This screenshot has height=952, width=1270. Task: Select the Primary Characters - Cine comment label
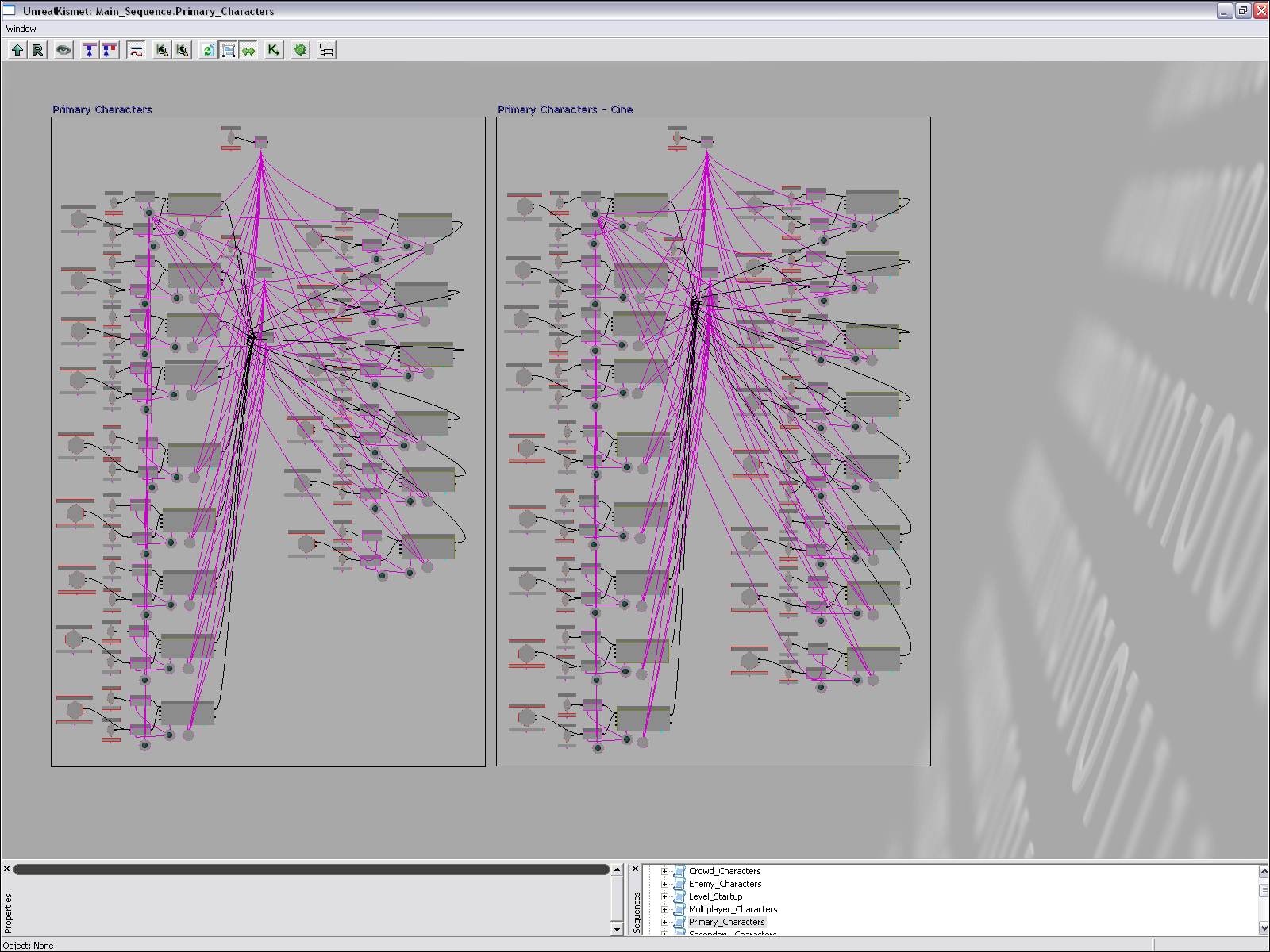coord(565,109)
